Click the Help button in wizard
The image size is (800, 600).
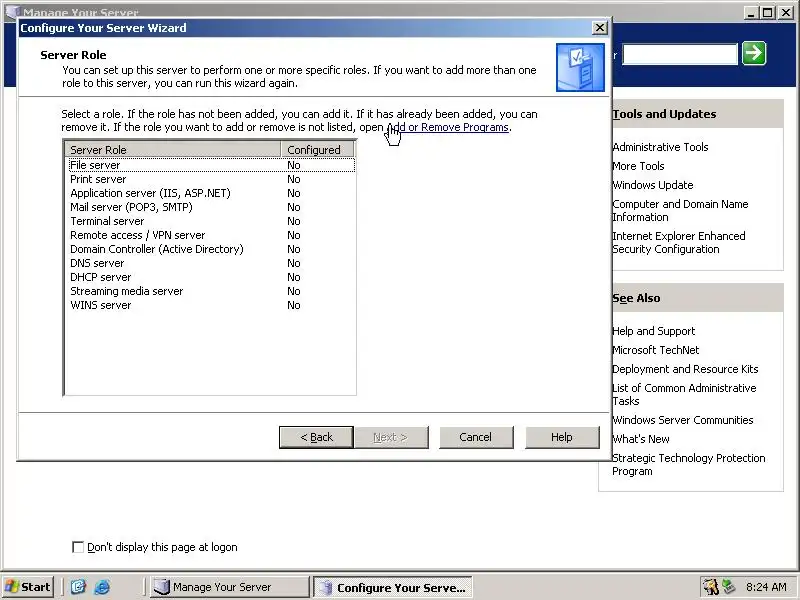point(562,437)
